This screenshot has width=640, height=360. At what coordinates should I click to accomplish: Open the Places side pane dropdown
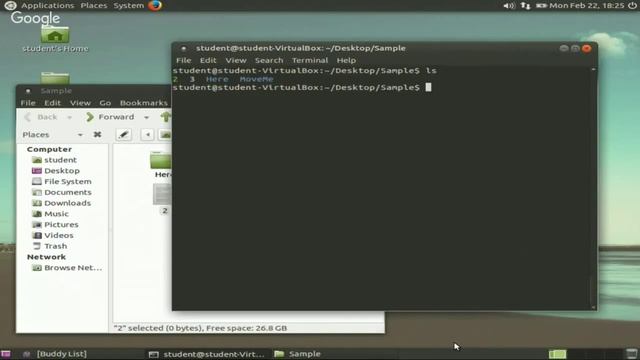[x=52, y=135]
